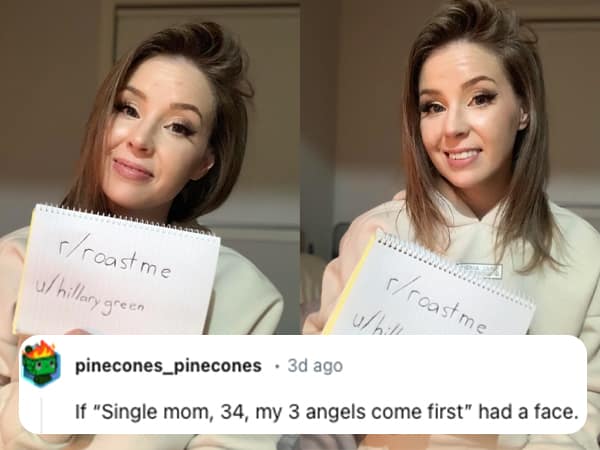The image size is (600, 450).
Task: Open the pinecones_pinecones user profile link
Action: [168, 366]
